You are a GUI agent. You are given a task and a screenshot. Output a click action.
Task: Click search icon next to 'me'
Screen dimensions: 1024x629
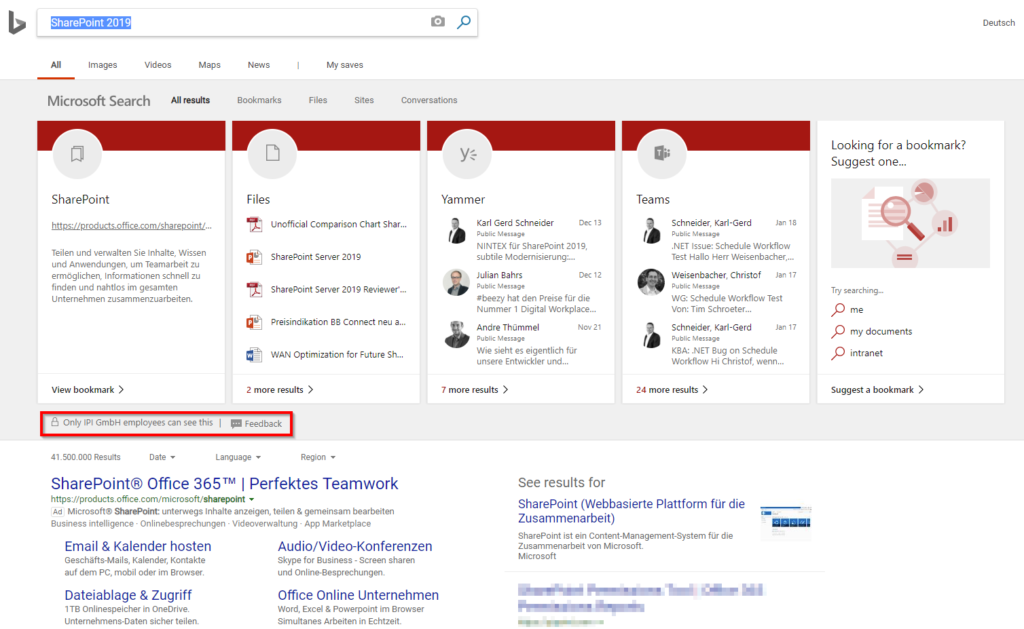pyautogui.click(x=838, y=310)
